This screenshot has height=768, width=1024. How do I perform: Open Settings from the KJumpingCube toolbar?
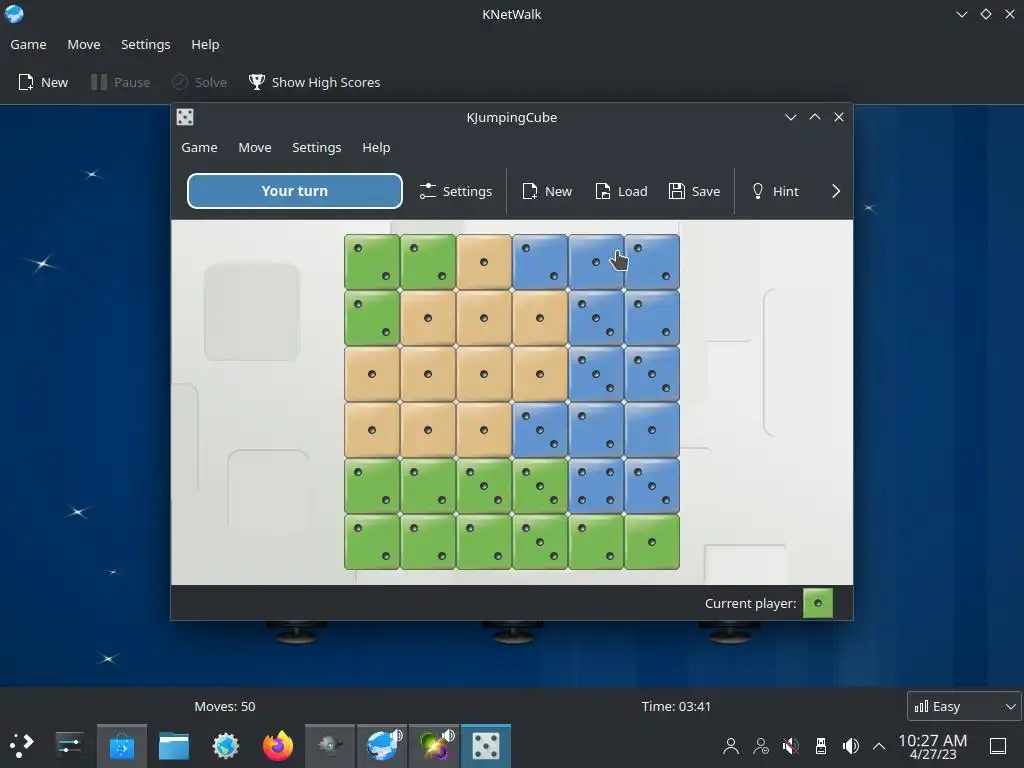(456, 191)
